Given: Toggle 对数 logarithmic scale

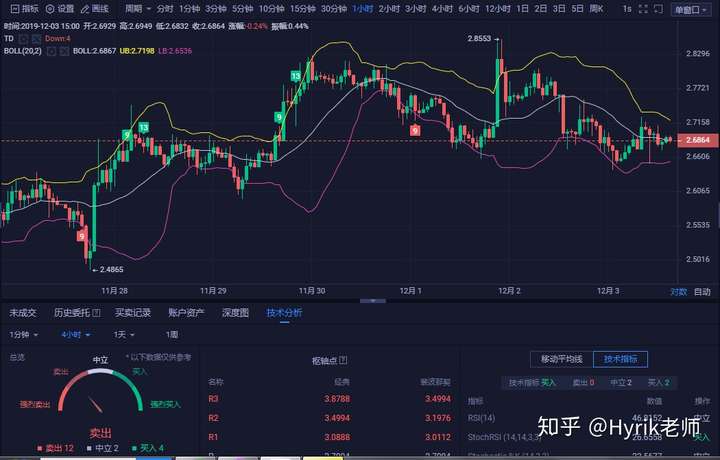Looking at the screenshot, I should point(679,292).
